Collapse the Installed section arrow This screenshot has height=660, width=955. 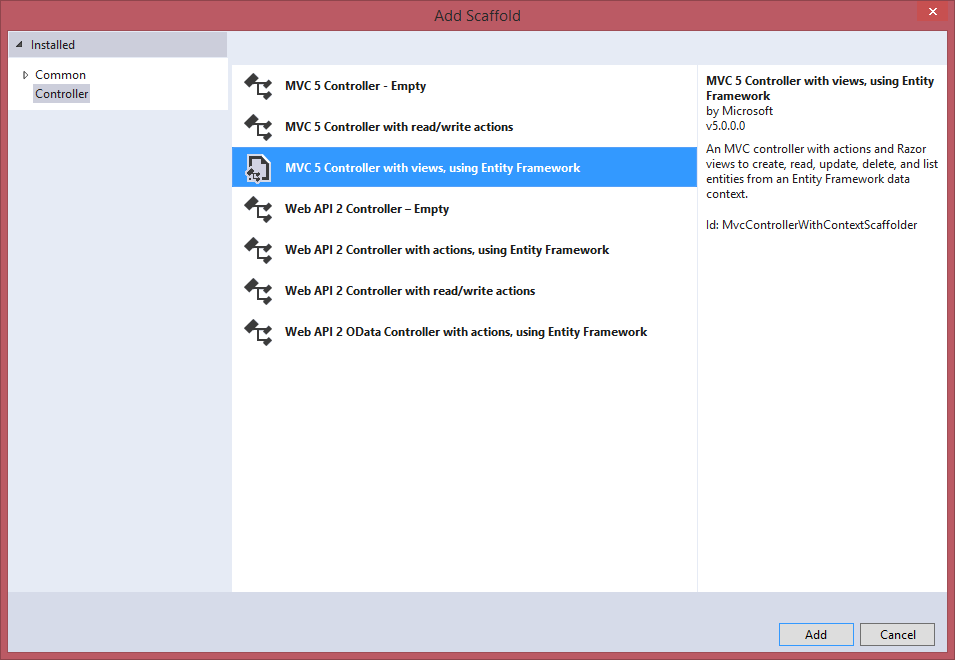pos(19,44)
